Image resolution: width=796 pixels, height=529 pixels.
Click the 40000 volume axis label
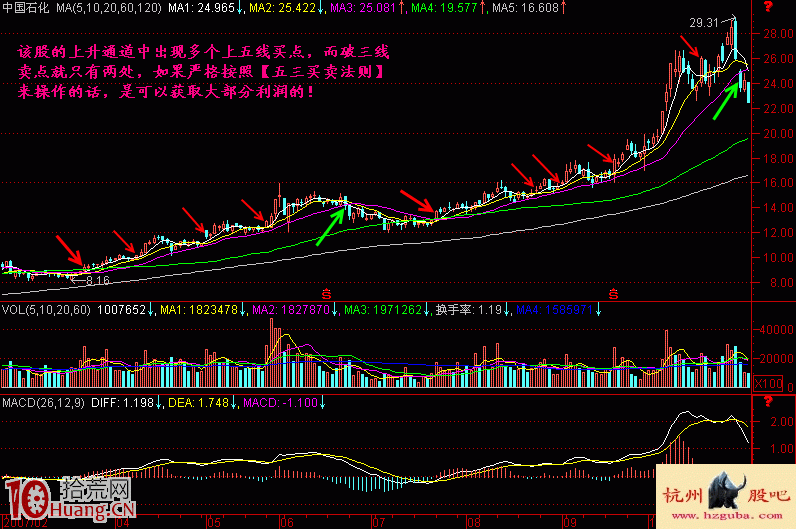[x=776, y=330]
